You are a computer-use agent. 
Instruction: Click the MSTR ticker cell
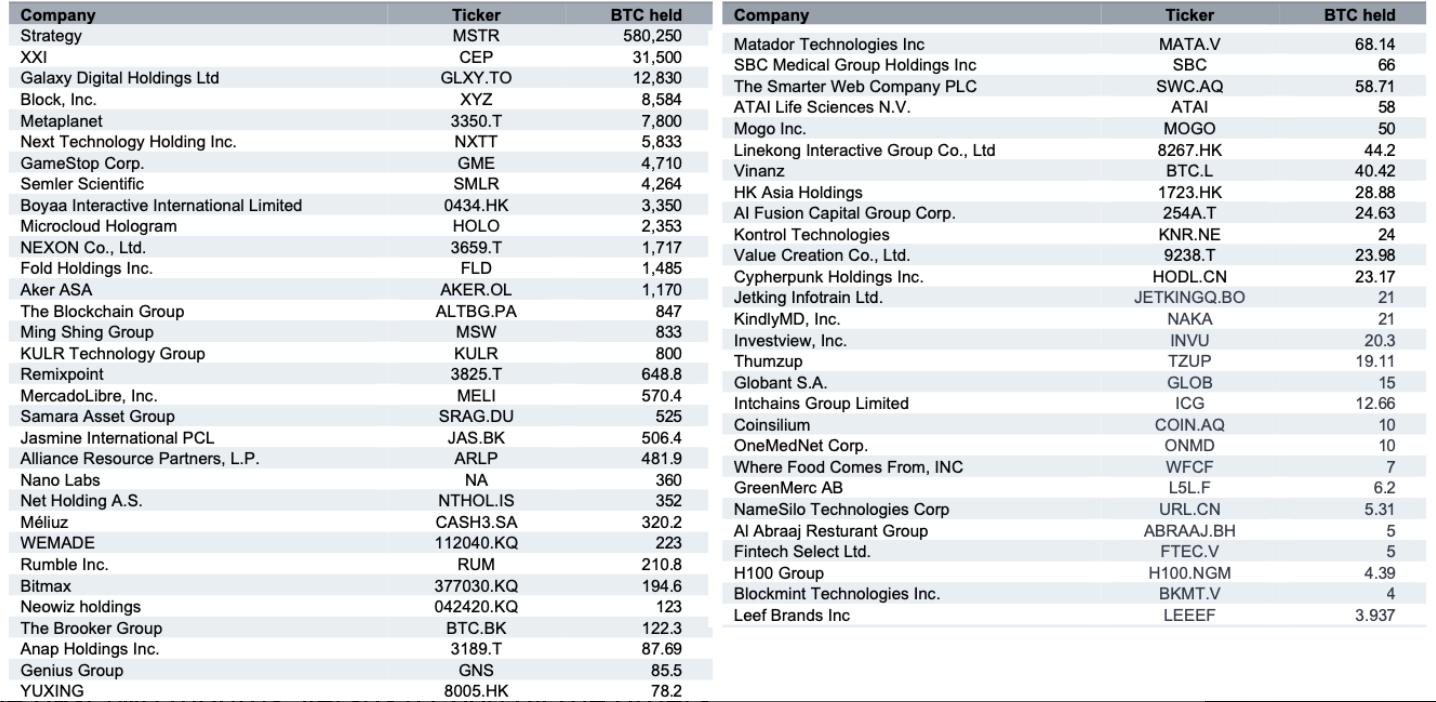click(x=476, y=36)
